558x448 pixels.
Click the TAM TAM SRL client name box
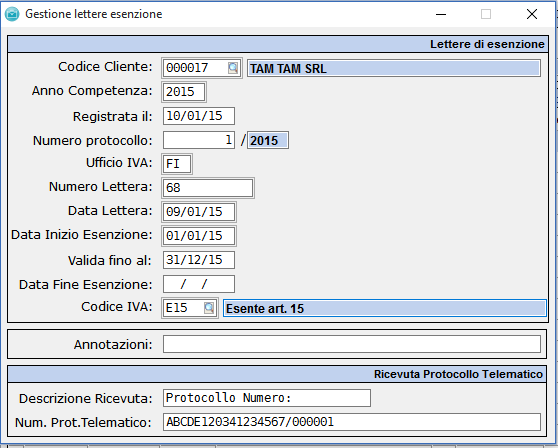[x=394, y=68]
